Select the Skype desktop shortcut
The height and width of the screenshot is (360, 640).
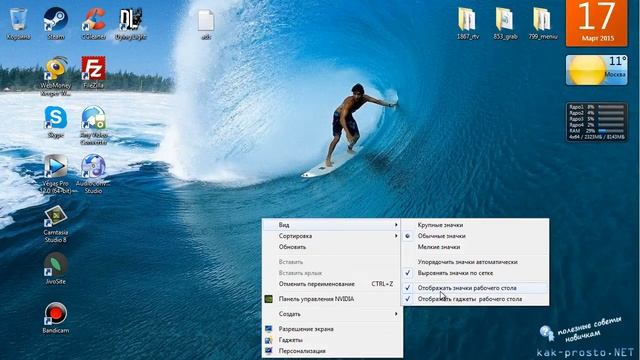(x=56, y=122)
